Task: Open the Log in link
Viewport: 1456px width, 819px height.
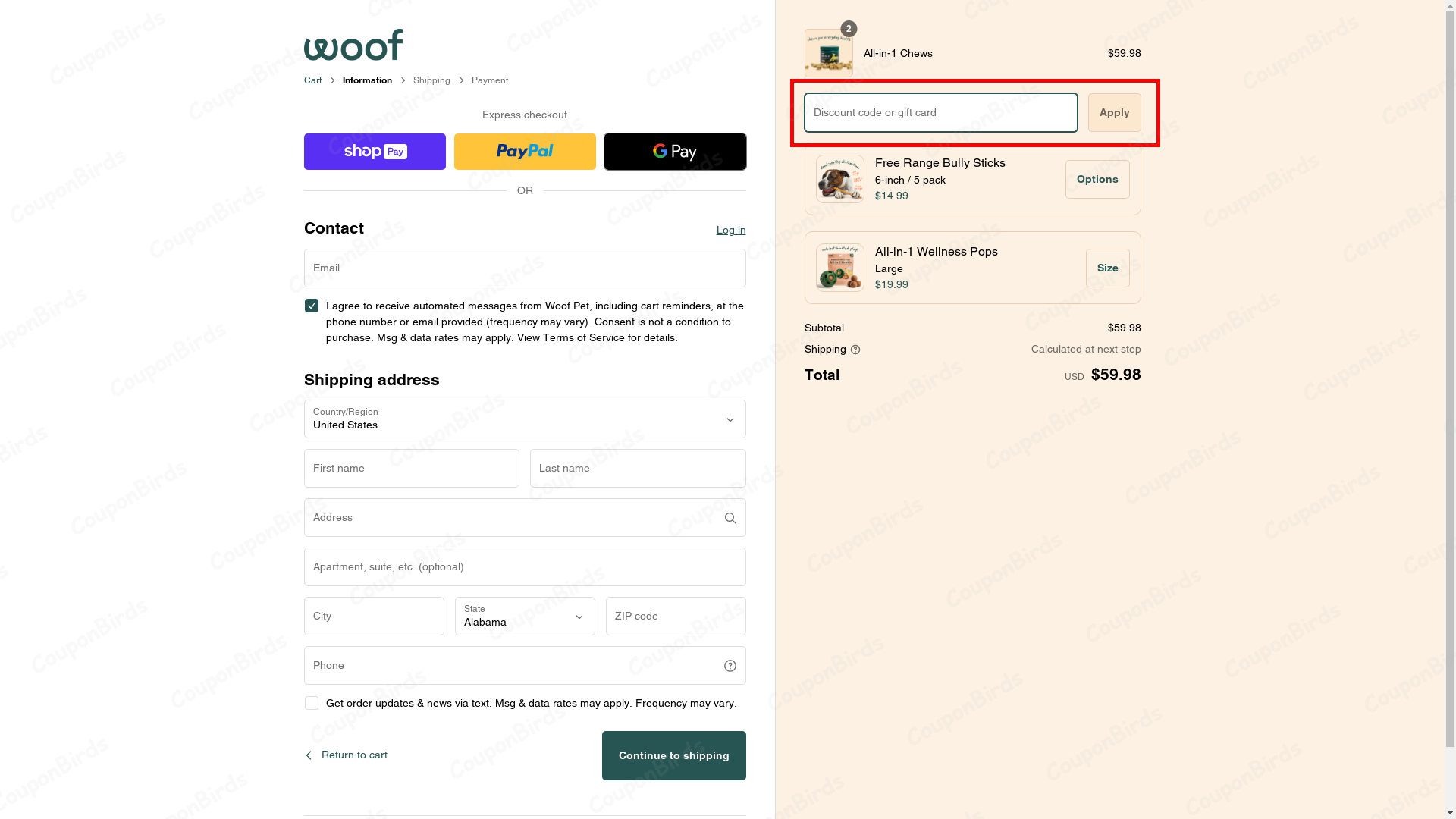Action: pyautogui.click(x=730, y=230)
